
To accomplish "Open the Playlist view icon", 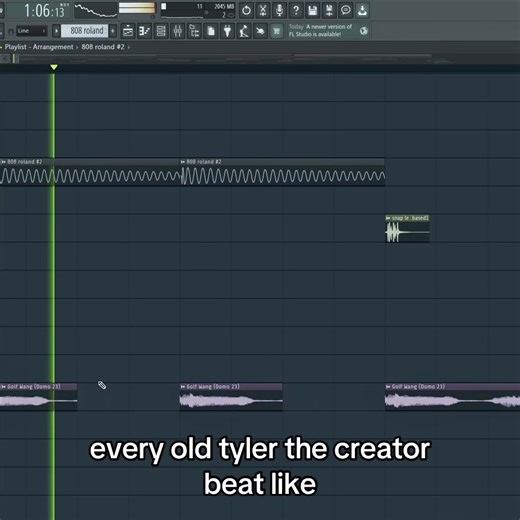I will pyautogui.click(x=128, y=31).
